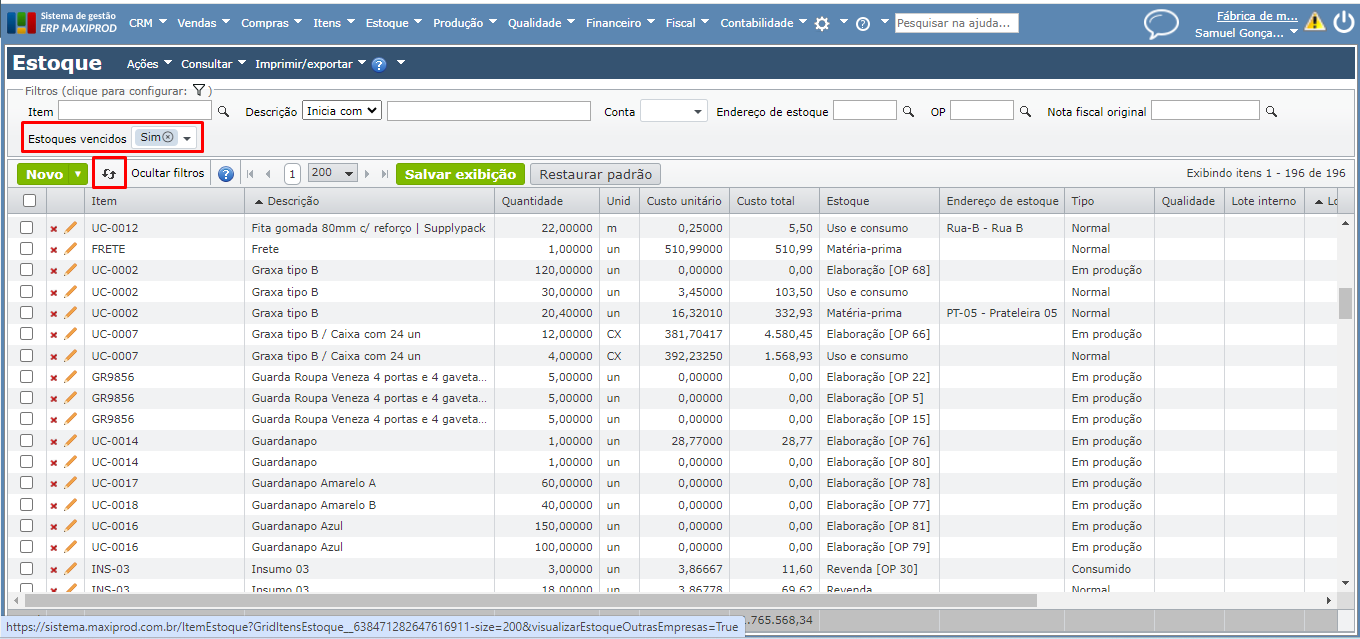The height and width of the screenshot is (639, 1360).
Task: Click the edit pencil for FRETE row
Action: pyautogui.click(x=71, y=249)
